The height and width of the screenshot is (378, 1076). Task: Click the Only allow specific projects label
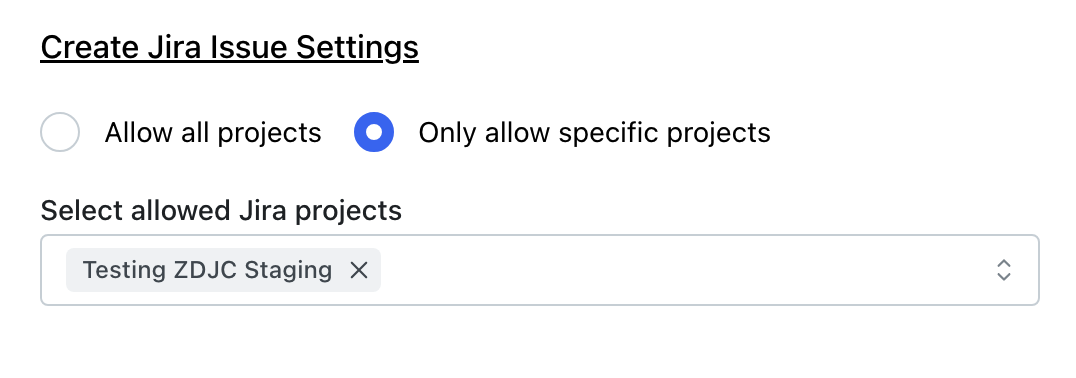tap(594, 132)
